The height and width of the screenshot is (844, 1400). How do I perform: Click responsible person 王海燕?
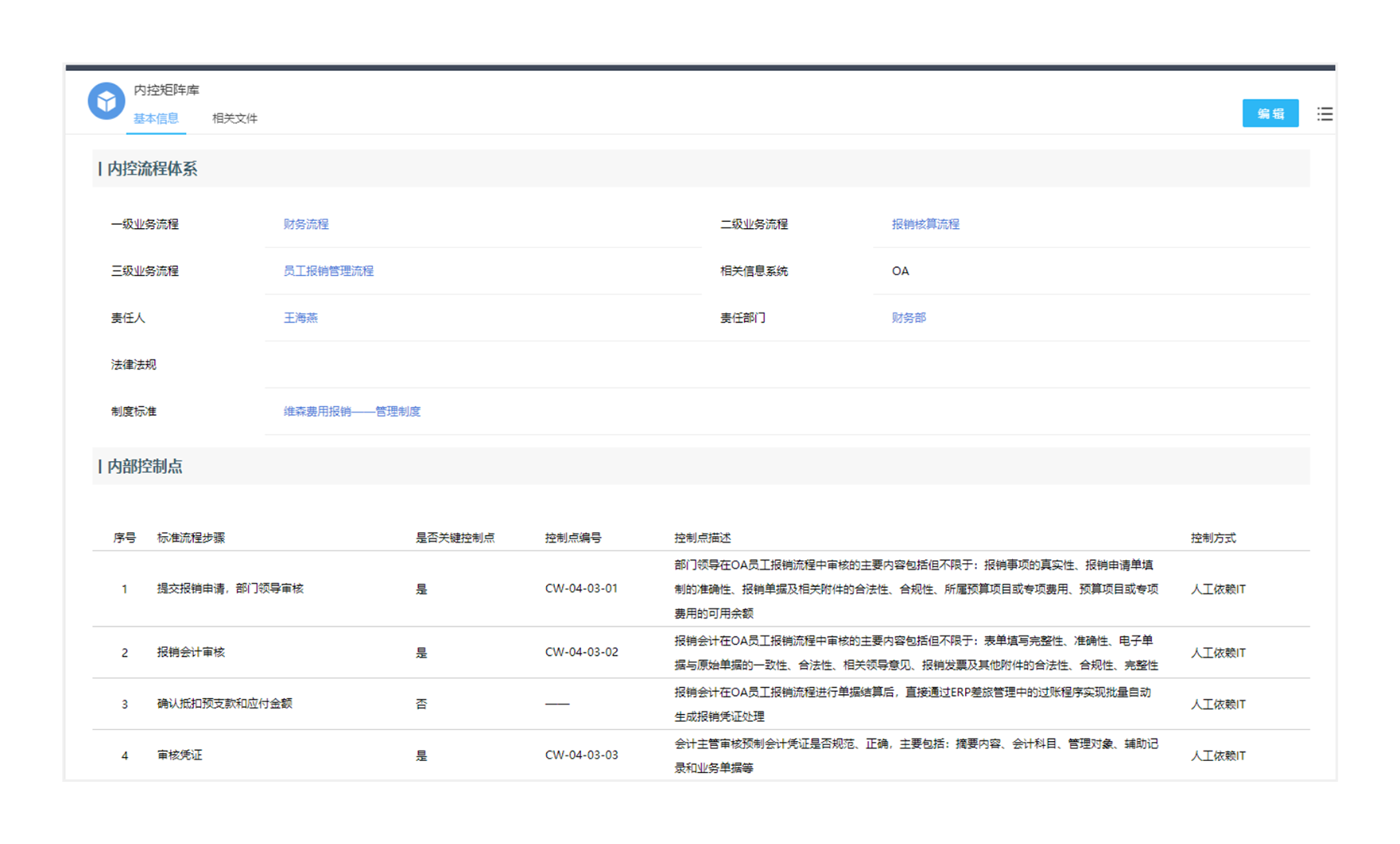pyautogui.click(x=300, y=317)
